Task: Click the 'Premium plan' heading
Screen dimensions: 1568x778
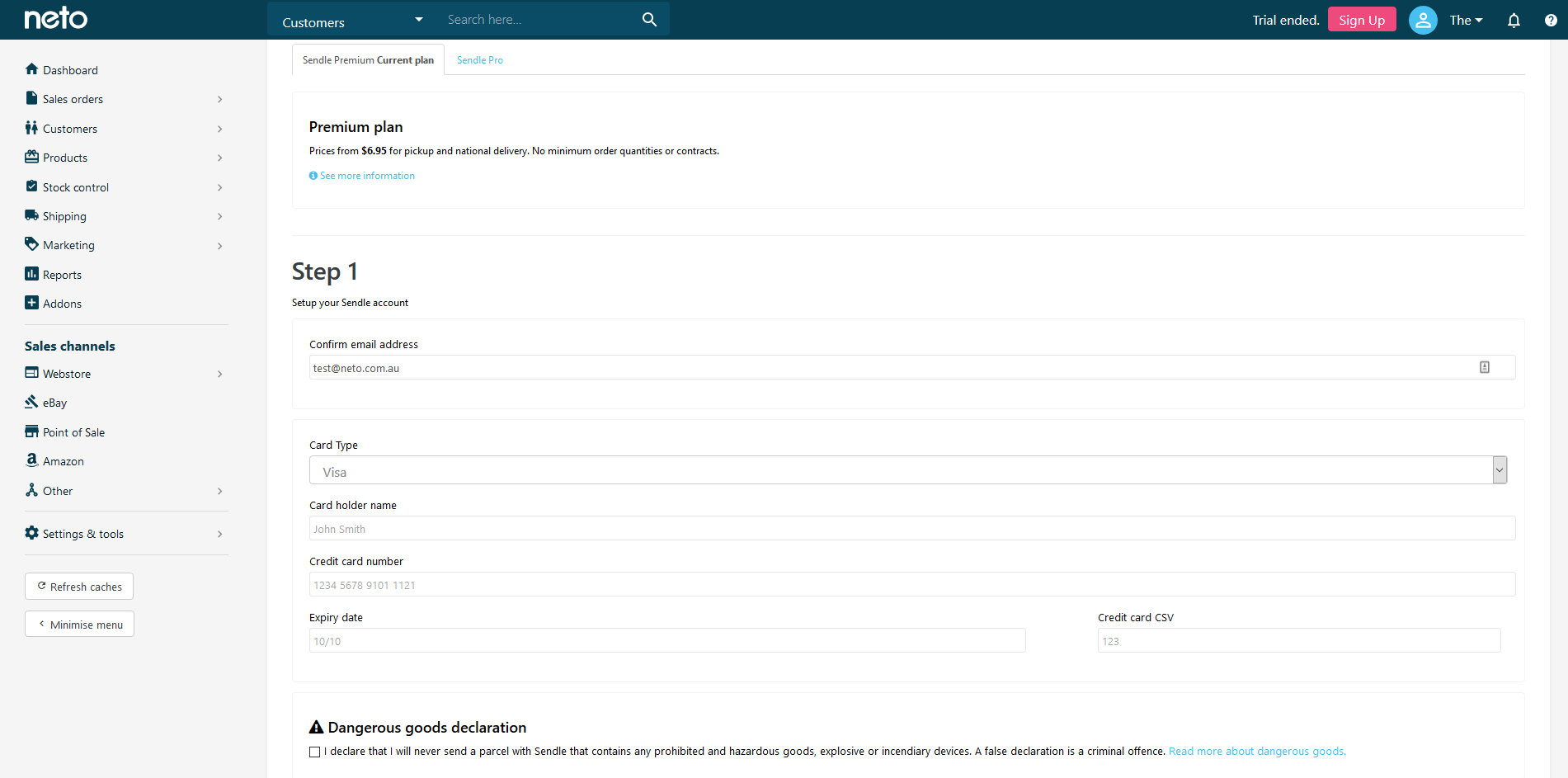Action: 356,127
